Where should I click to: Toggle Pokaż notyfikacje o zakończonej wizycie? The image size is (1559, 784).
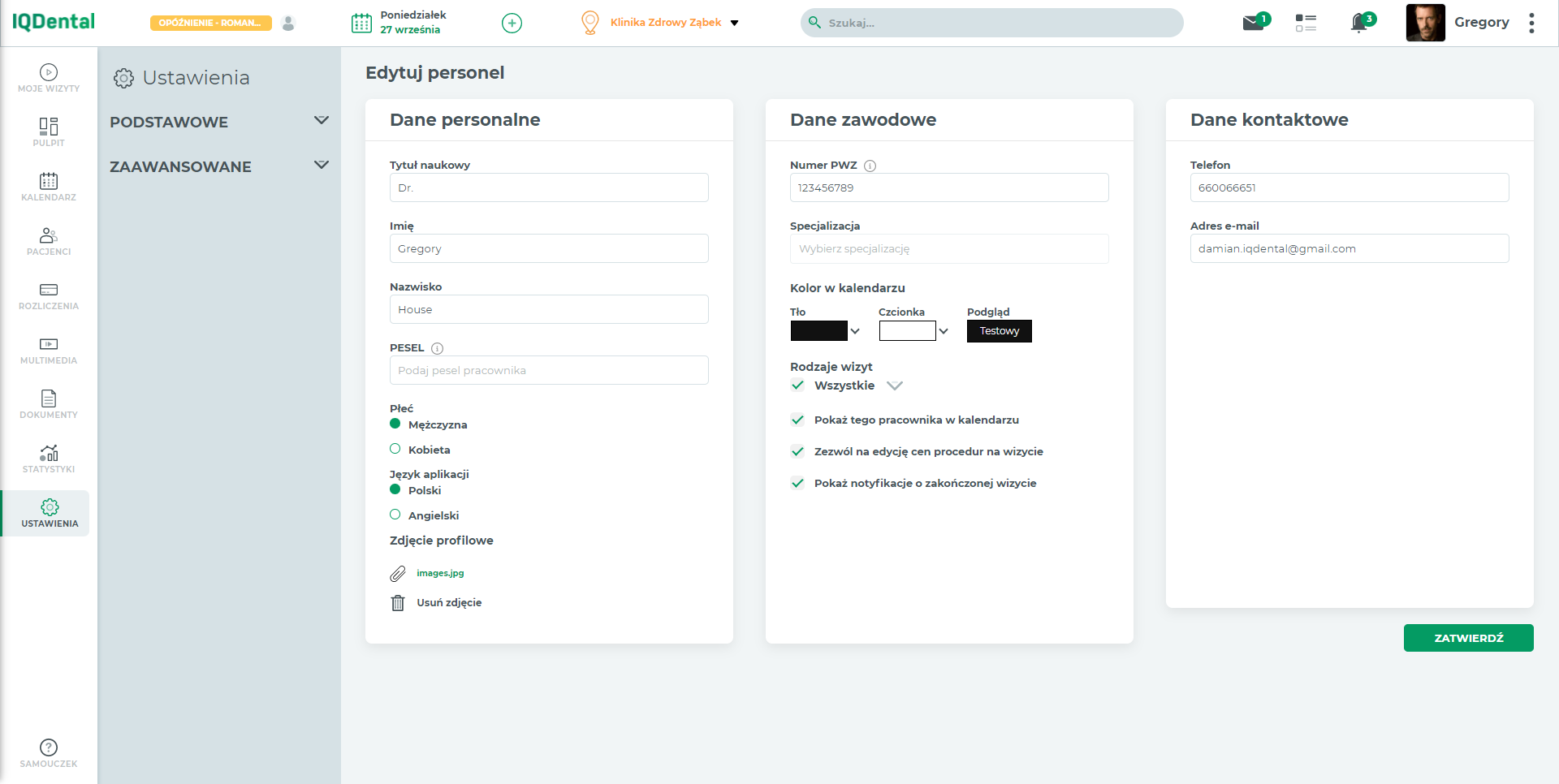click(797, 483)
